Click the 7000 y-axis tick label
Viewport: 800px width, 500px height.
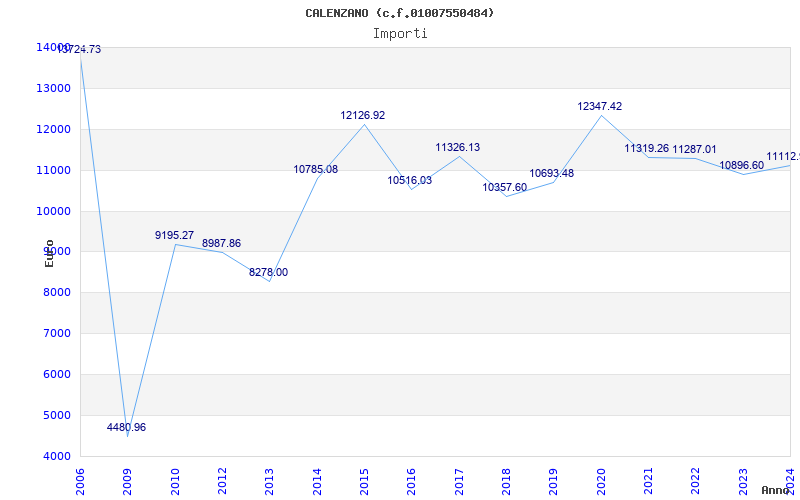53,333
